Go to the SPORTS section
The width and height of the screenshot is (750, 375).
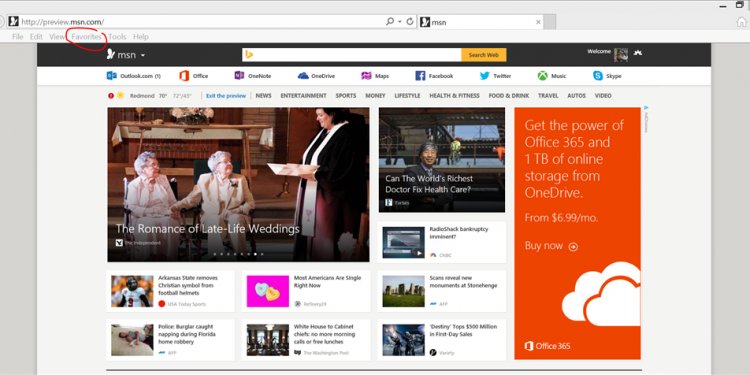coord(346,96)
